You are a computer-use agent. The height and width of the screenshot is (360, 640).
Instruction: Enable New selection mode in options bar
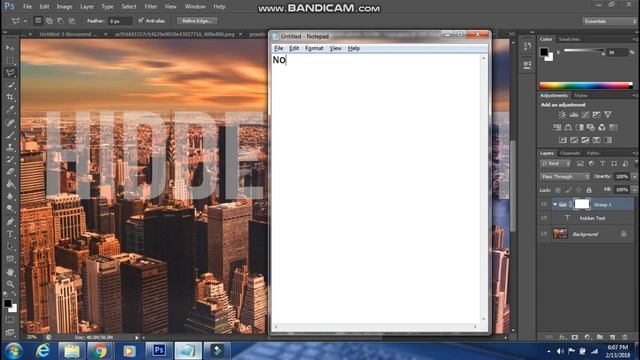(x=38, y=20)
